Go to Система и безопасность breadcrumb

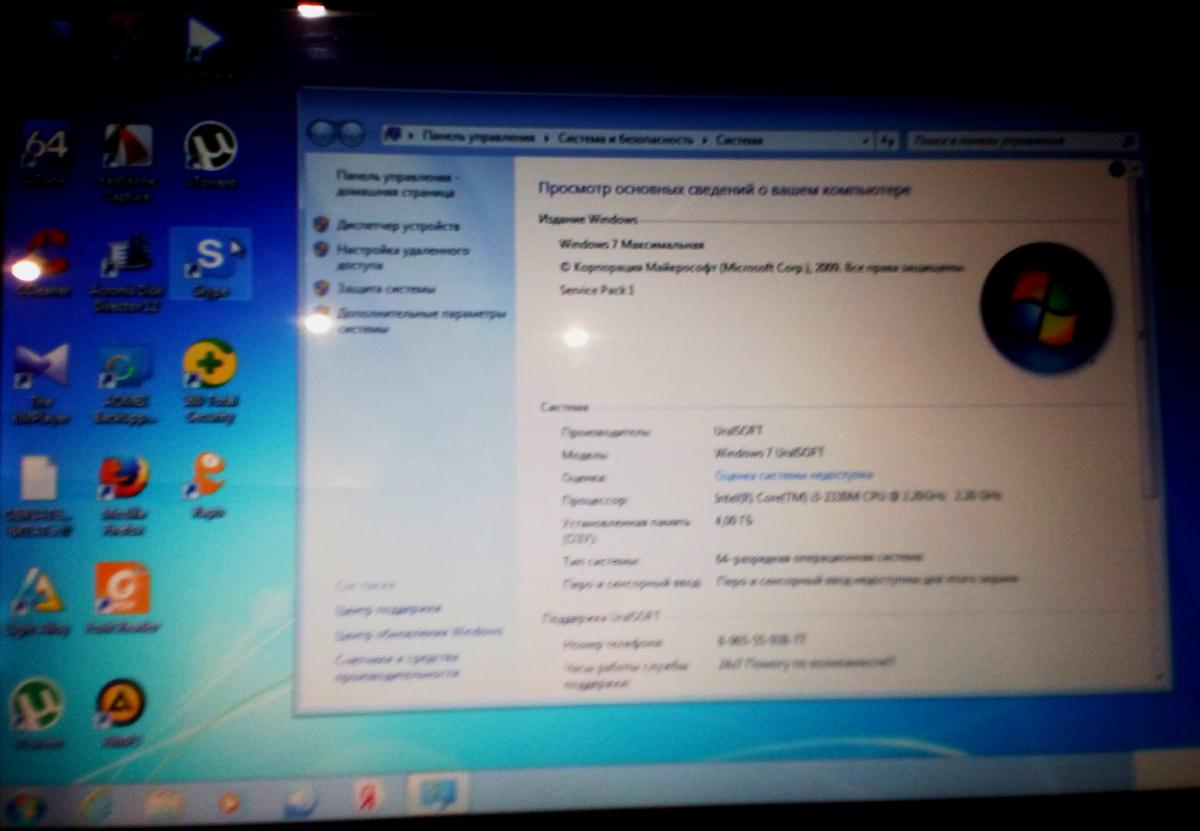click(625, 138)
